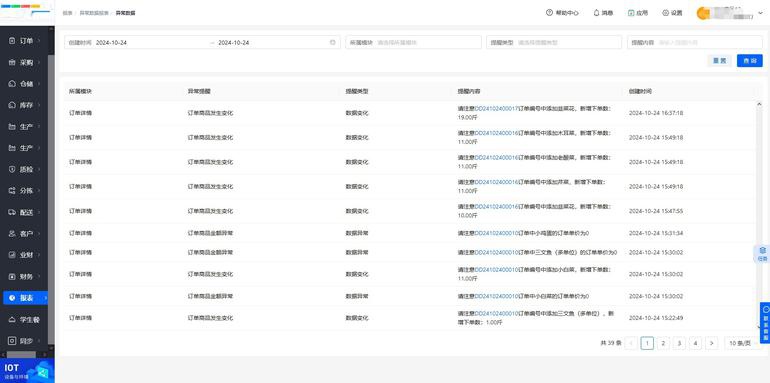
Task: Open the 应用 icon in header
Action: (631, 13)
